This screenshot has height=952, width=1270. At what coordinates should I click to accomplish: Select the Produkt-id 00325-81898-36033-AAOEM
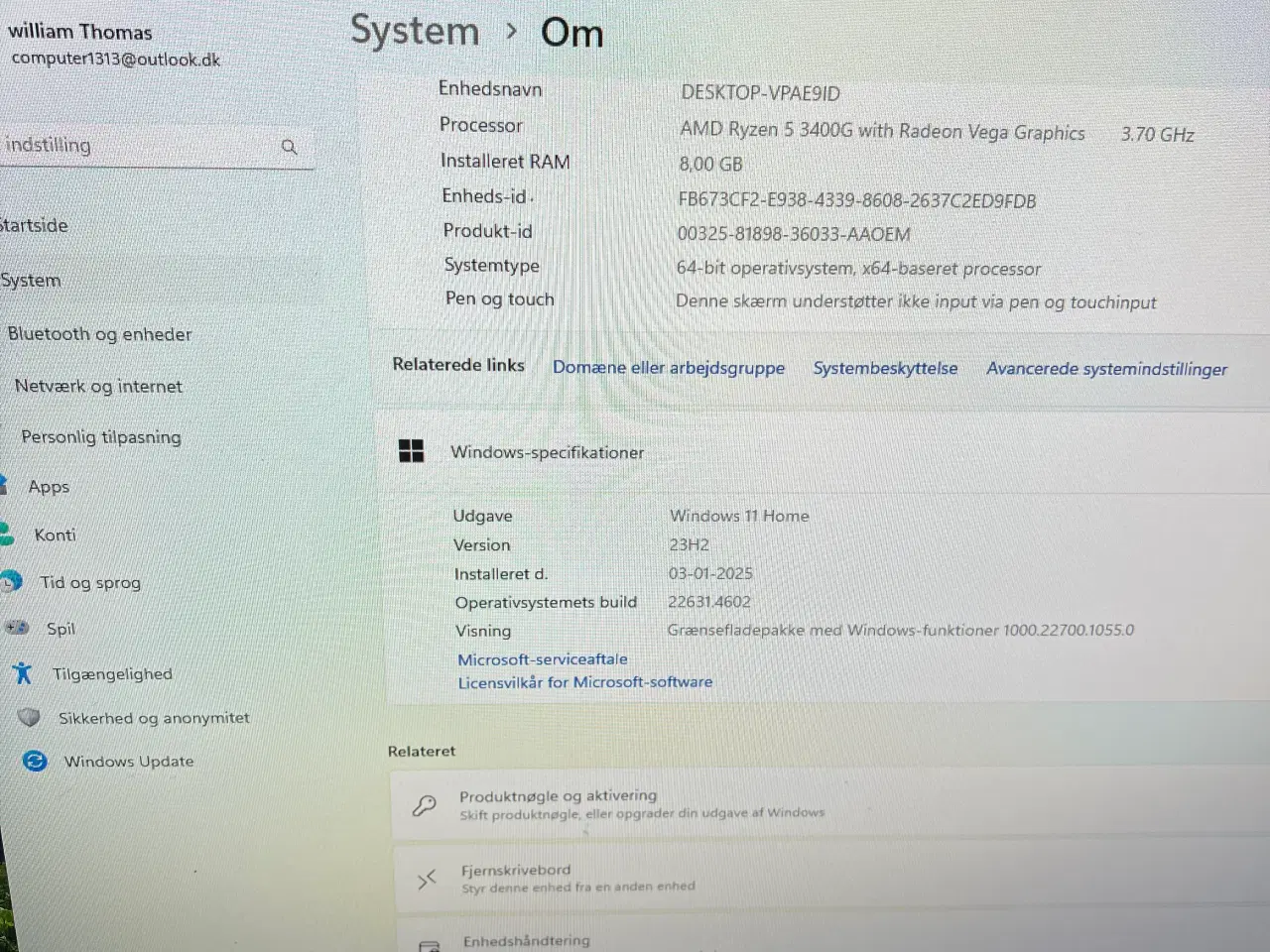point(793,234)
